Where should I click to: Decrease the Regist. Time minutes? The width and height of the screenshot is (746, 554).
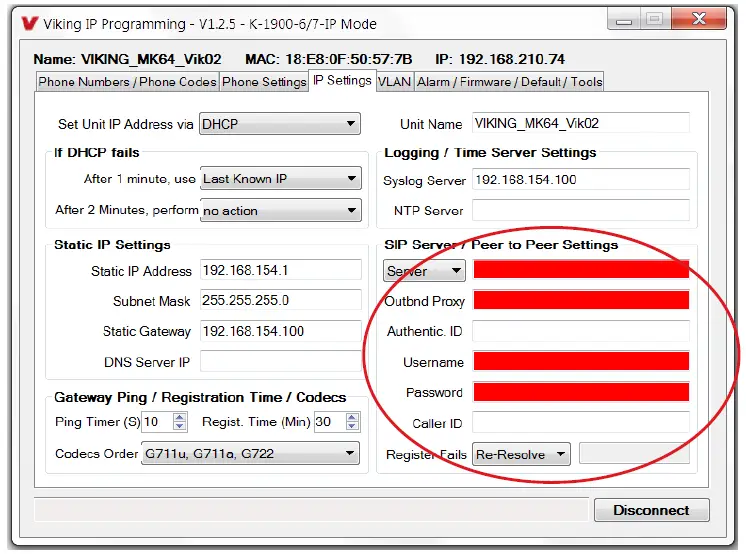coord(352,426)
